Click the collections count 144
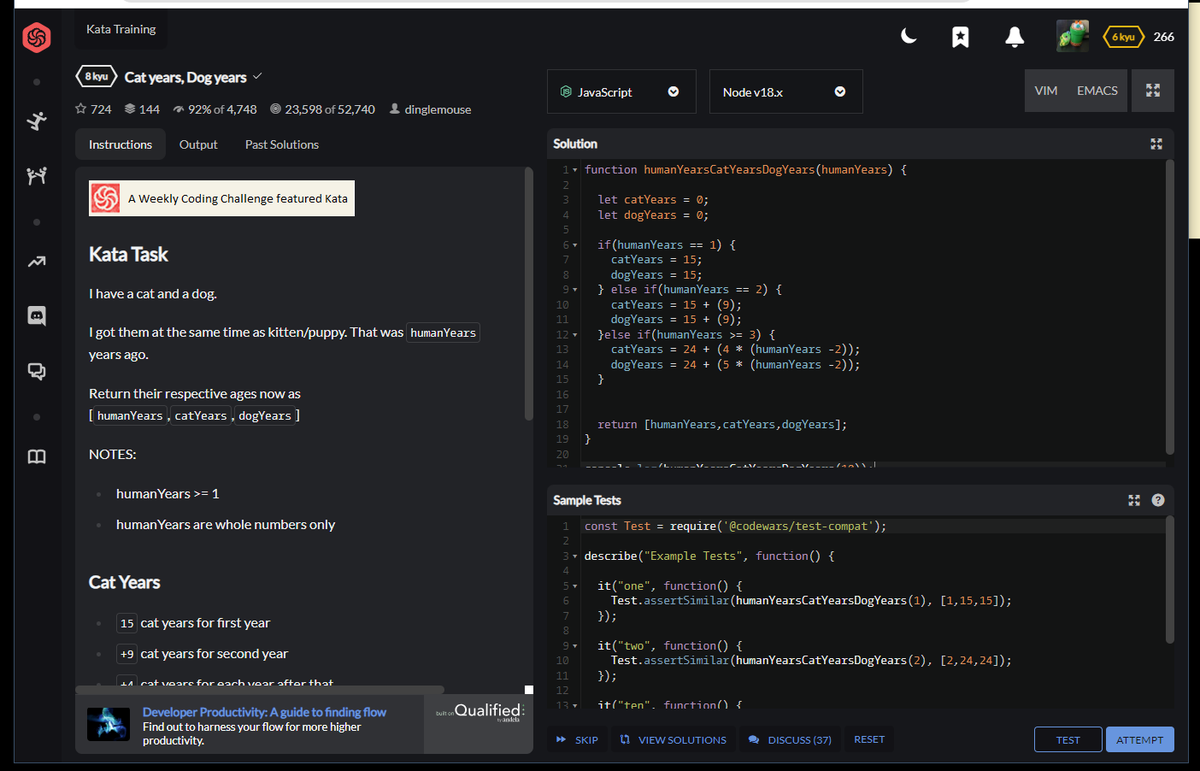Viewport: 1200px width, 771px height. tap(143, 109)
